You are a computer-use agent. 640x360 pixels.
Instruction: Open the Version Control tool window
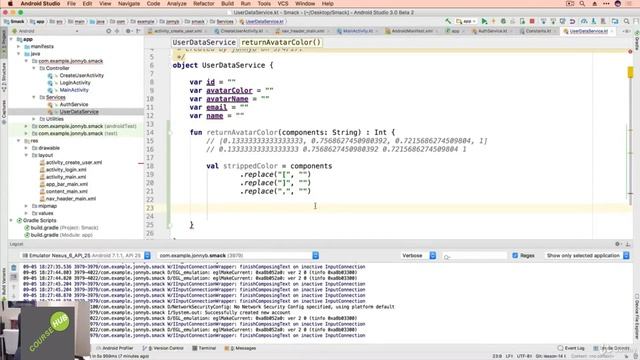(x=164, y=348)
